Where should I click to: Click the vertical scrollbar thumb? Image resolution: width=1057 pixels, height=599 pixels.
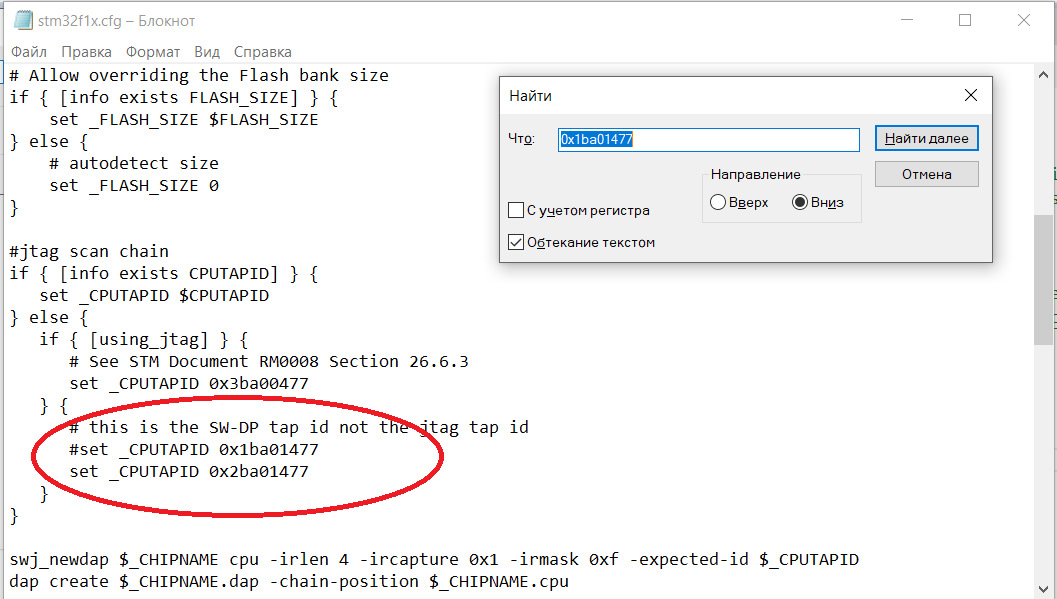[1044, 280]
